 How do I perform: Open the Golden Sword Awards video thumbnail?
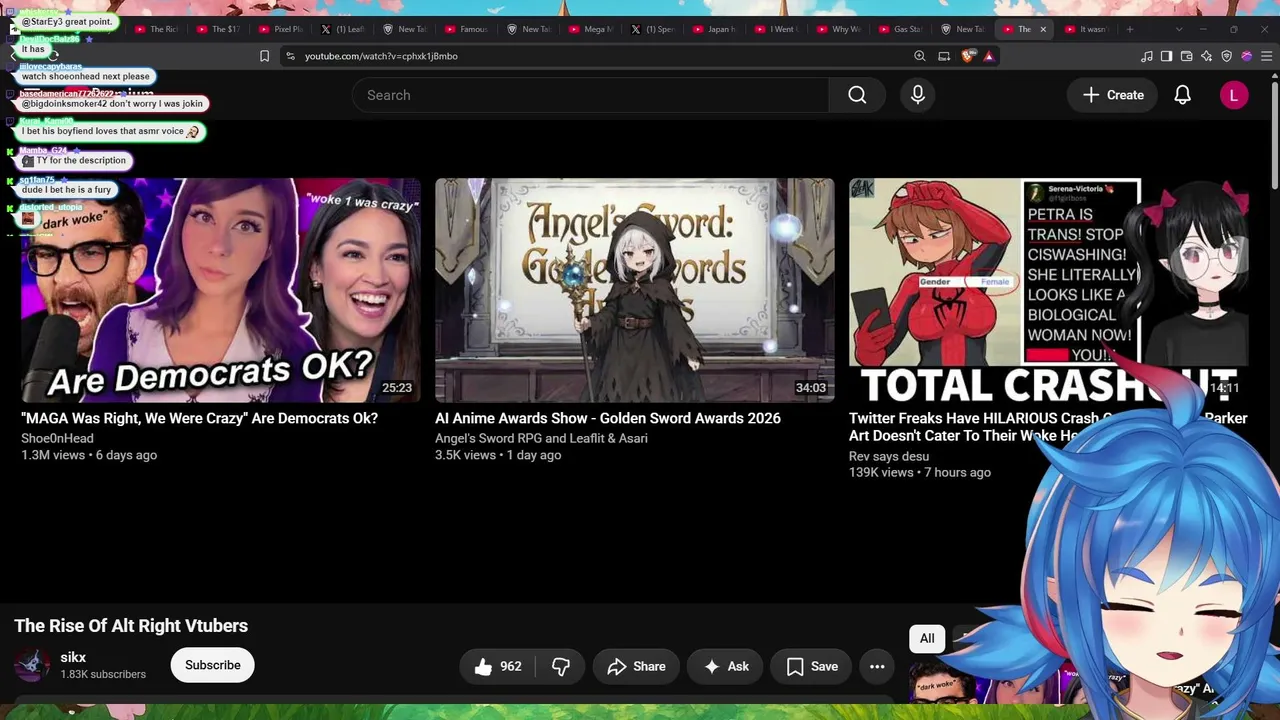click(634, 290)
